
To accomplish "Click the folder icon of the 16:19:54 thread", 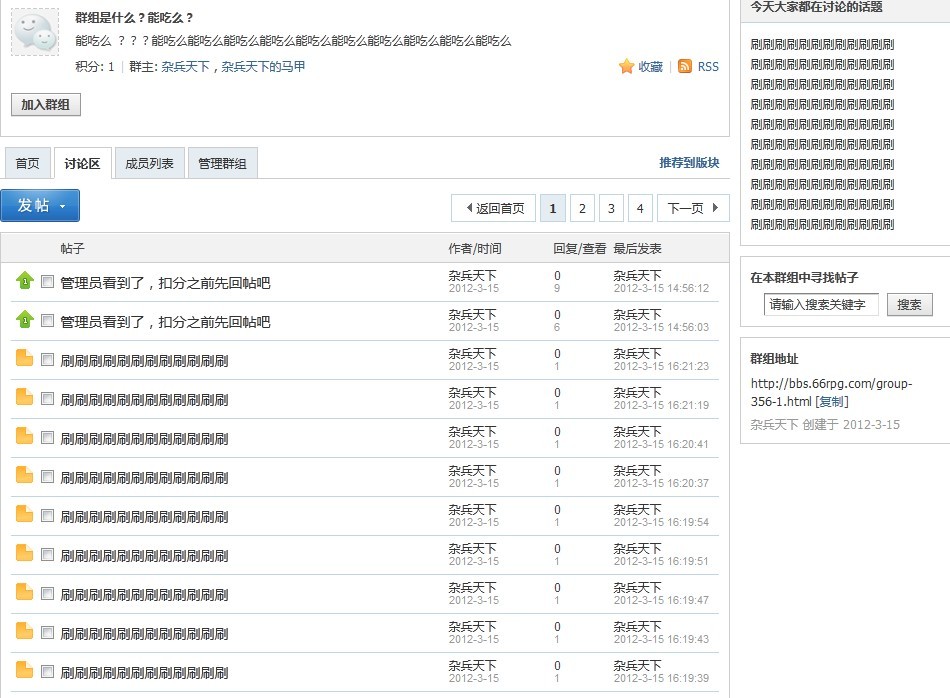I will pyautogui.click(x=24, y=514).
